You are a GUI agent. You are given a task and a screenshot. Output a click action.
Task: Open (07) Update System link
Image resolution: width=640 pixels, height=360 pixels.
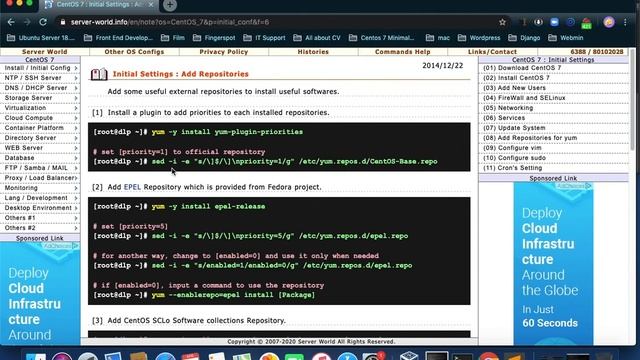tap(514, 128)
